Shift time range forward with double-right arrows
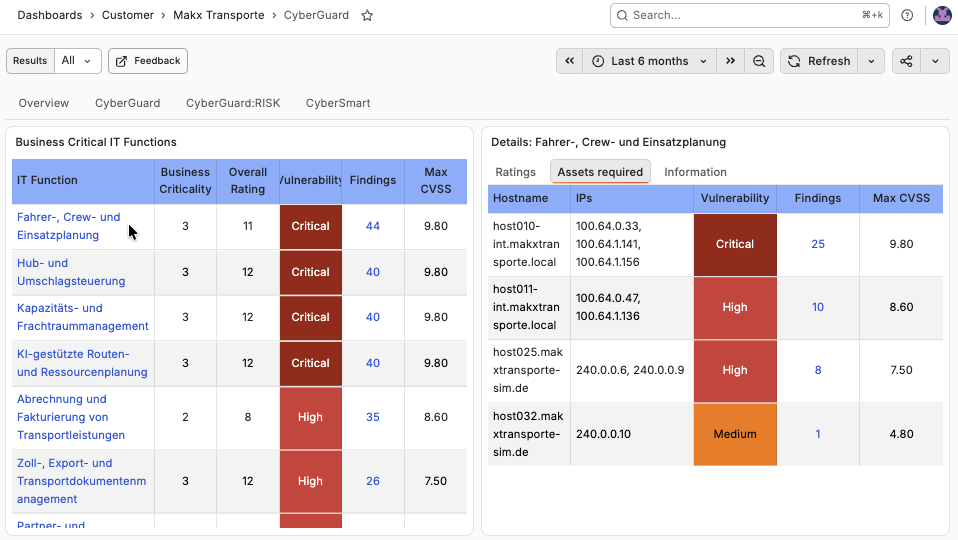Screen dimensions: 958x540 click(x=730, y=61)
